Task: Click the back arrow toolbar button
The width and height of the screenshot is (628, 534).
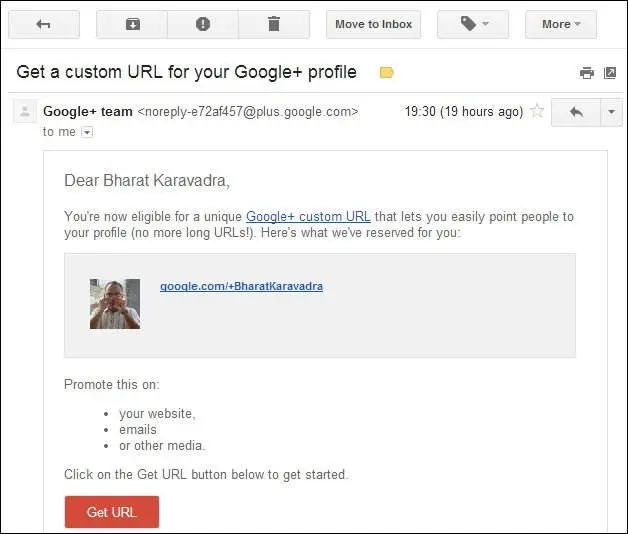Action: pos(44,24)
